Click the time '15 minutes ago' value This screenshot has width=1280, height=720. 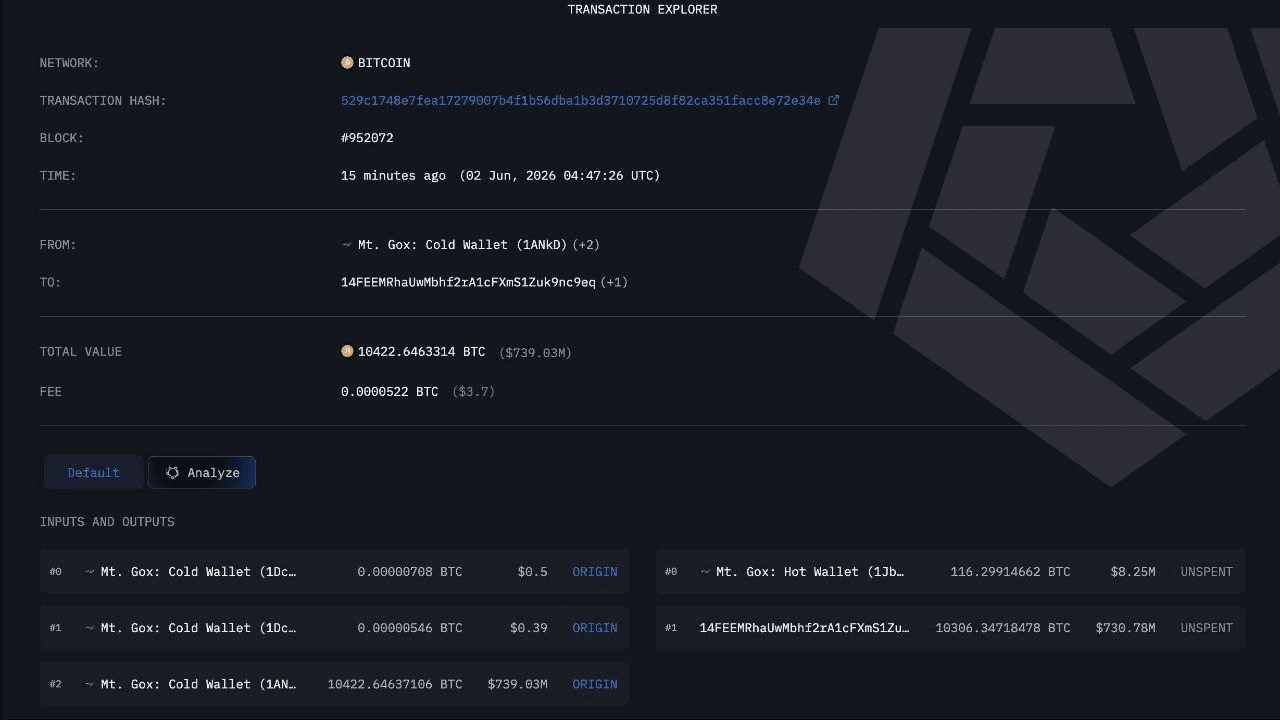(x=393, y=176)
